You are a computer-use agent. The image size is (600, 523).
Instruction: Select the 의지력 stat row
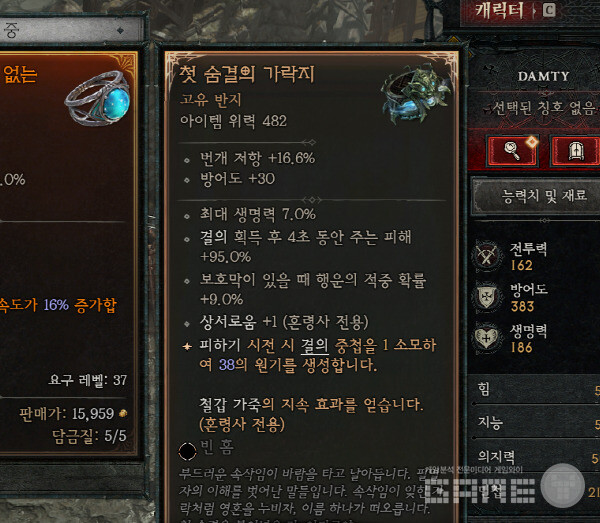(x=536, y=456)
